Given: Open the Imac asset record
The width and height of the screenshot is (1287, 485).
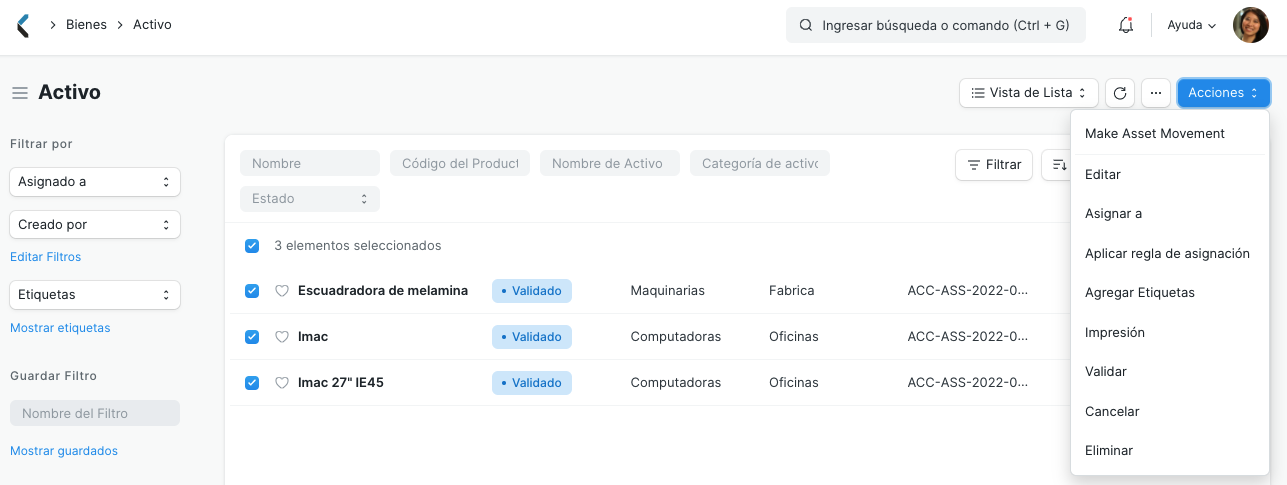Looking at the screenshot, I should [x=313, y=337].
